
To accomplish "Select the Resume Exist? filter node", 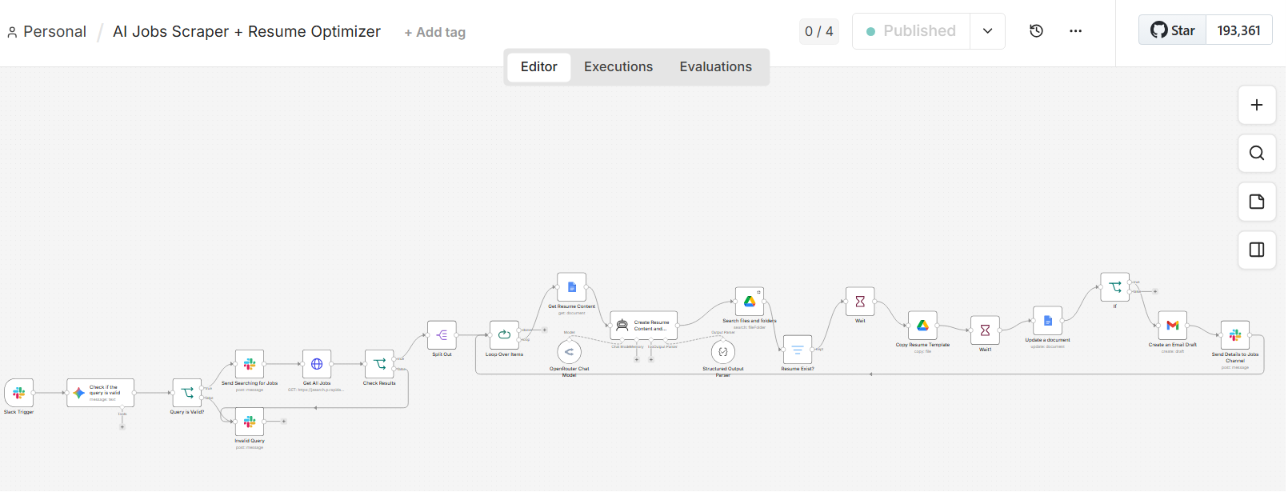I will point(797,349).
